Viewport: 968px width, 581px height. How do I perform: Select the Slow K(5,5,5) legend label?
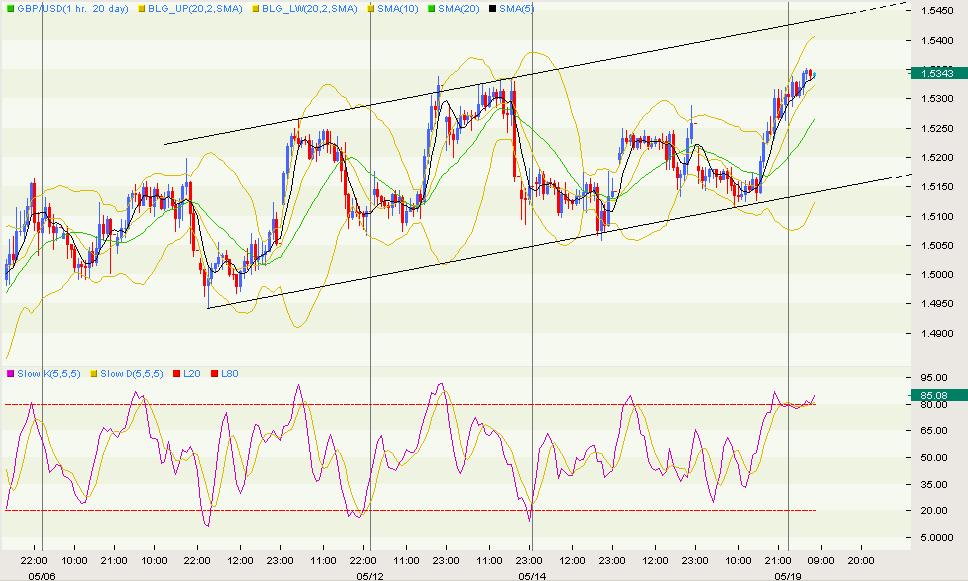tap(49, 374)
